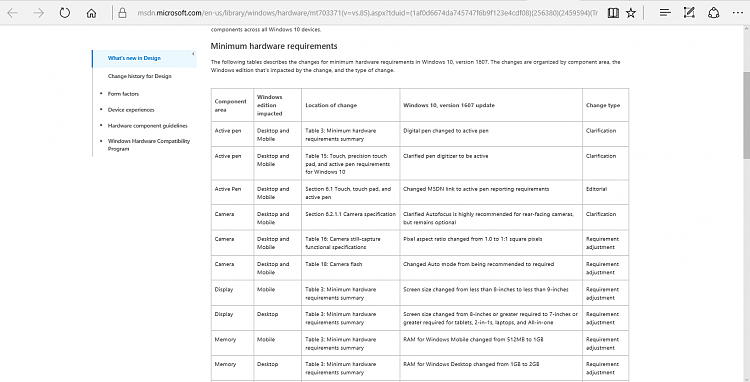Add page to favorites with star icon
This screenshot has height=382, width=750.
click(631, 13)
